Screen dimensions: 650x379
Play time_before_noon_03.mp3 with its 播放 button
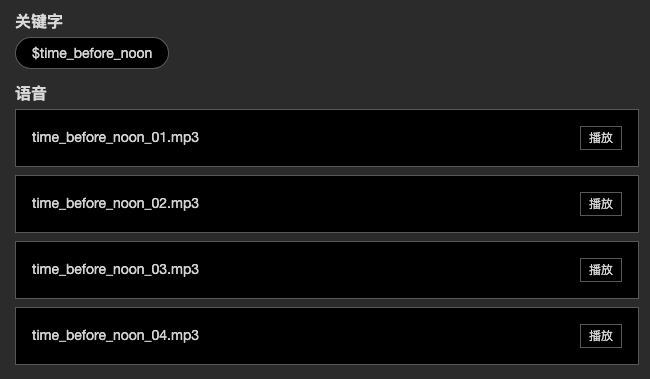coord(601,270)
